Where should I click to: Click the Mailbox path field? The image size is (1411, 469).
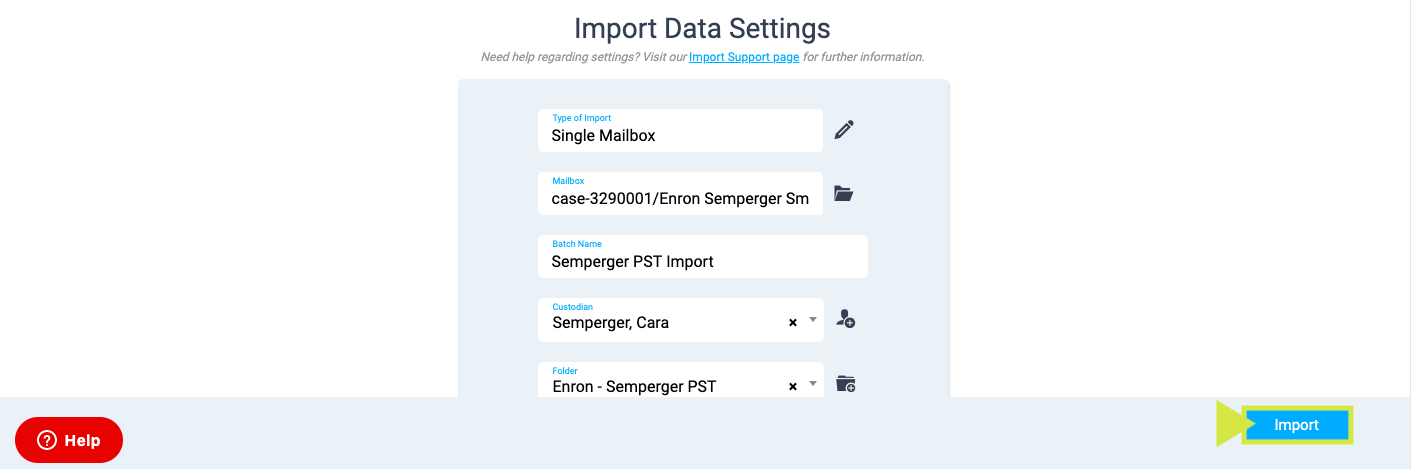pos(680,193)
